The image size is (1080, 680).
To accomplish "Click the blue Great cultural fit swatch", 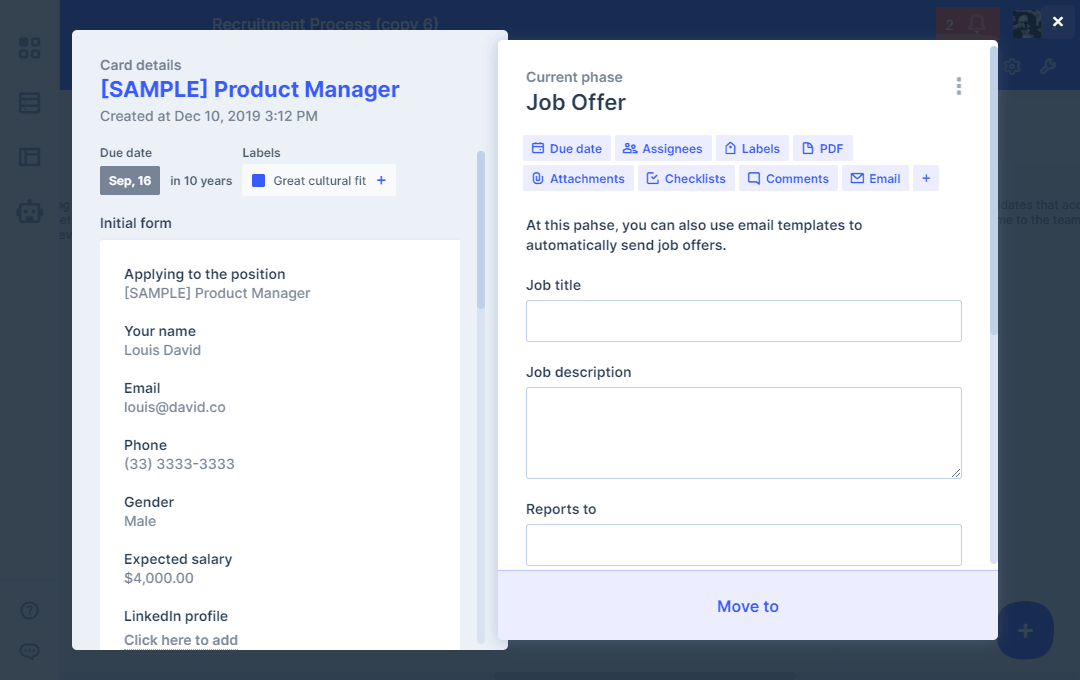I will point(258,181).
